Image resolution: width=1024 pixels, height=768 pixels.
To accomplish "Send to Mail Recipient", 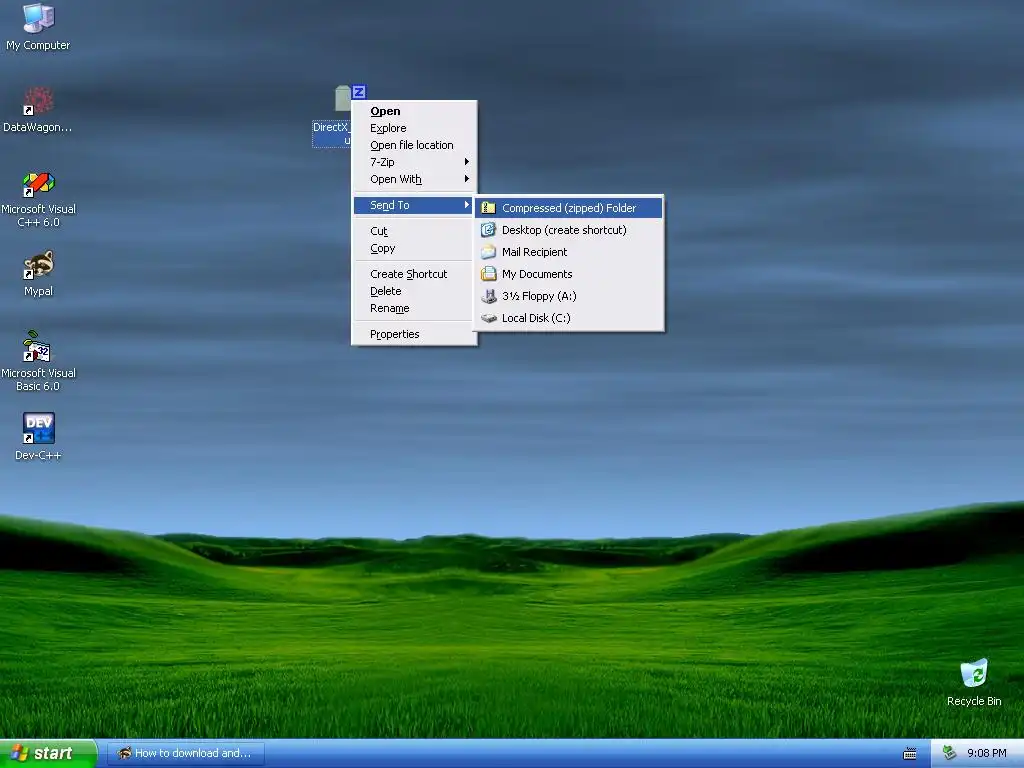I will [569, 252].
